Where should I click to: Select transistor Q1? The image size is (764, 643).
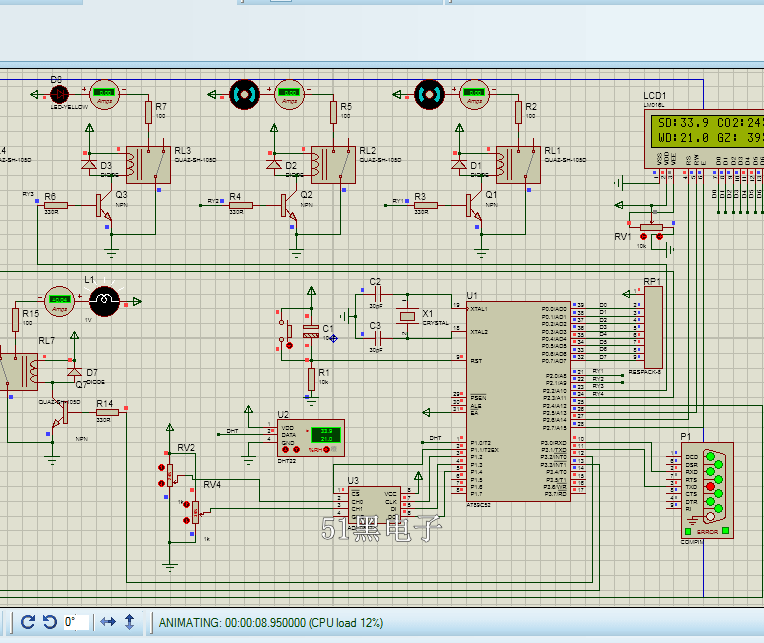click(x=474, y=207)
